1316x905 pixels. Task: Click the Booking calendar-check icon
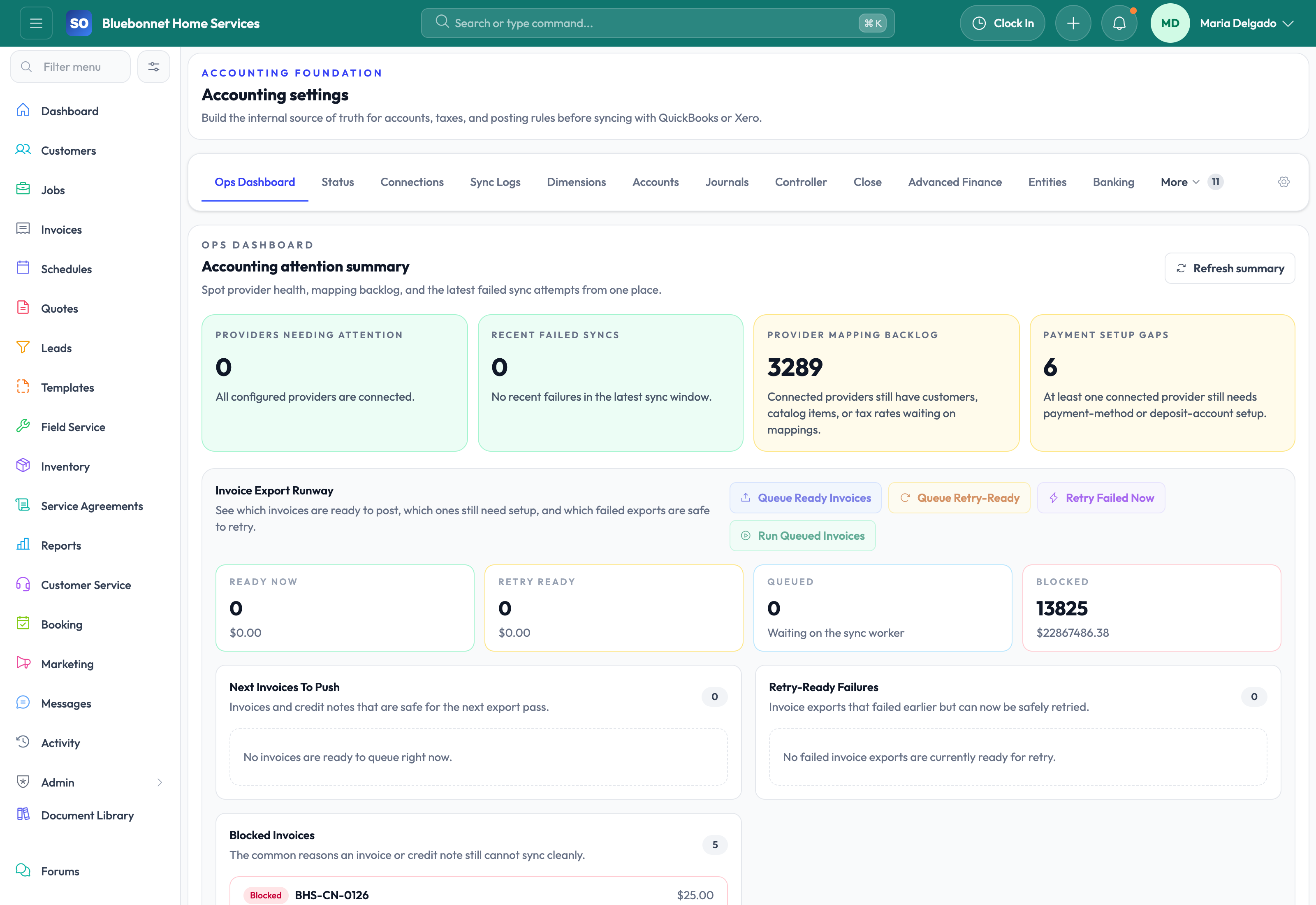point(23,623)
